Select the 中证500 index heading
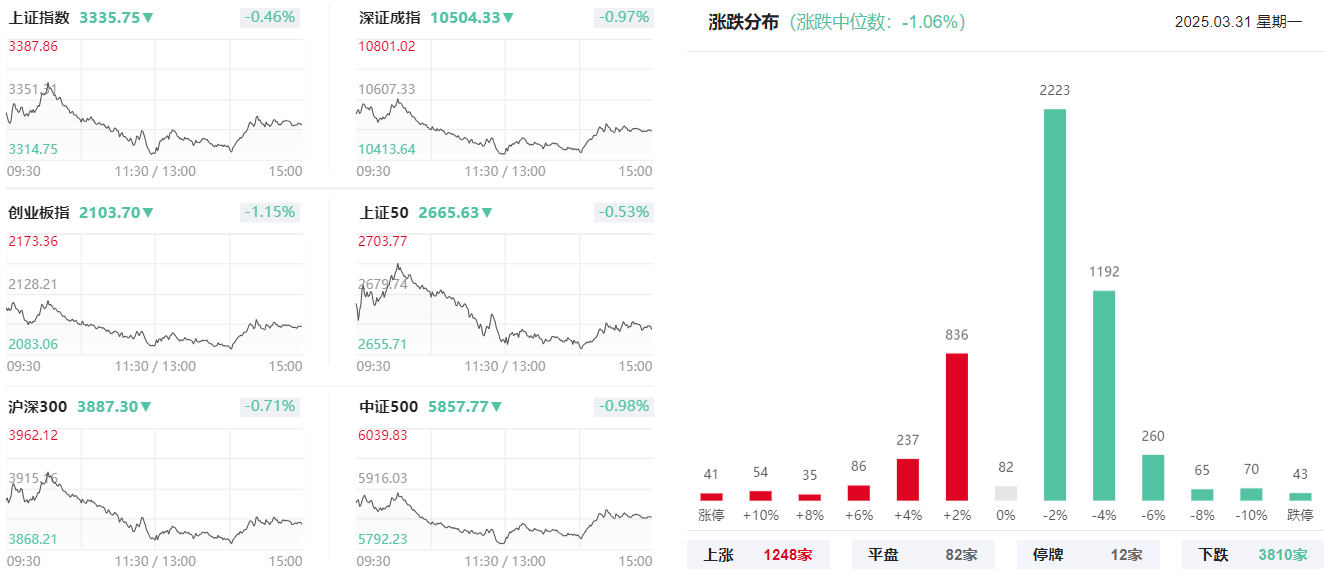The image size is (1324, 571). click(x=388, y=406)
